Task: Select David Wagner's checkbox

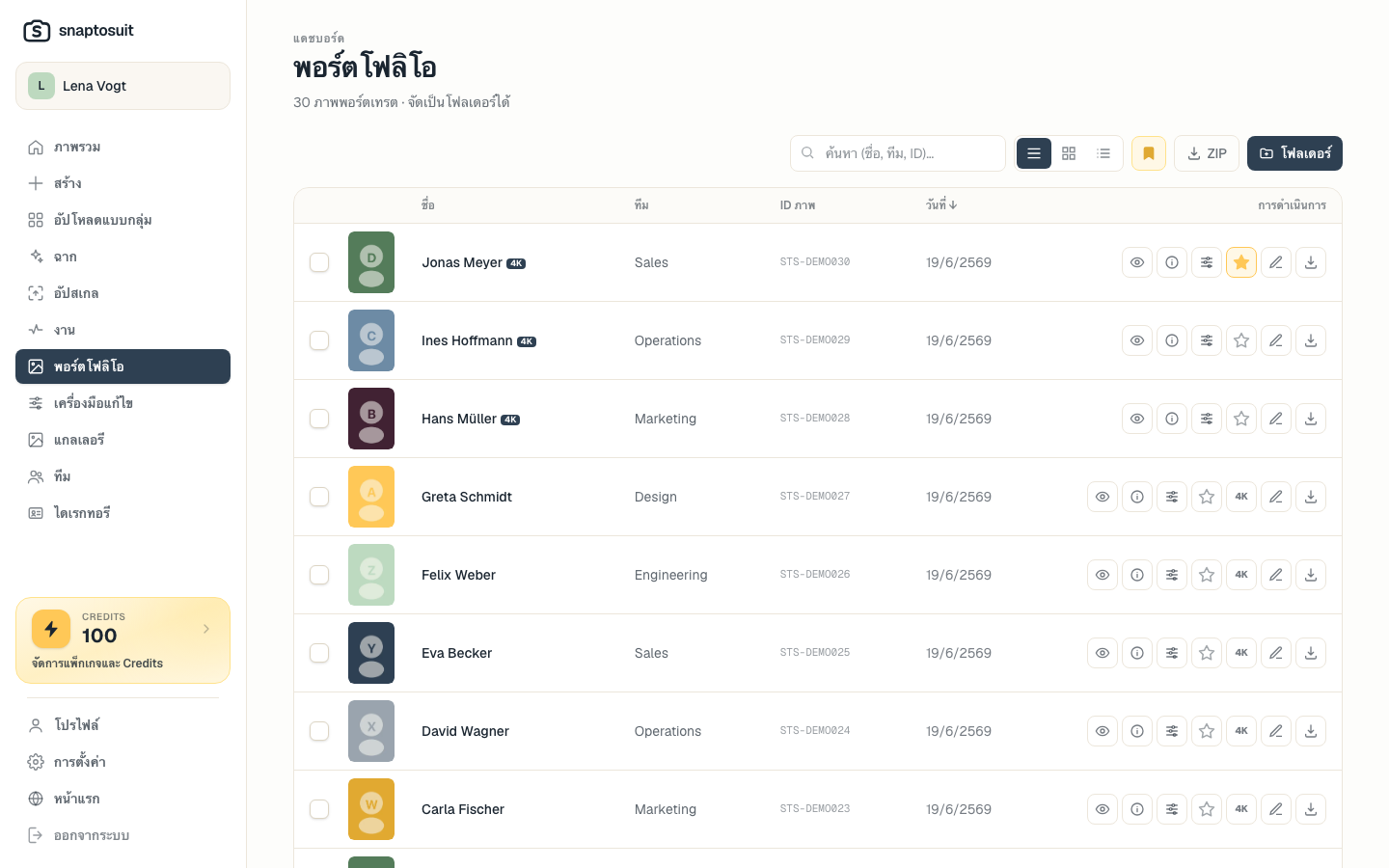Action: 319,731
